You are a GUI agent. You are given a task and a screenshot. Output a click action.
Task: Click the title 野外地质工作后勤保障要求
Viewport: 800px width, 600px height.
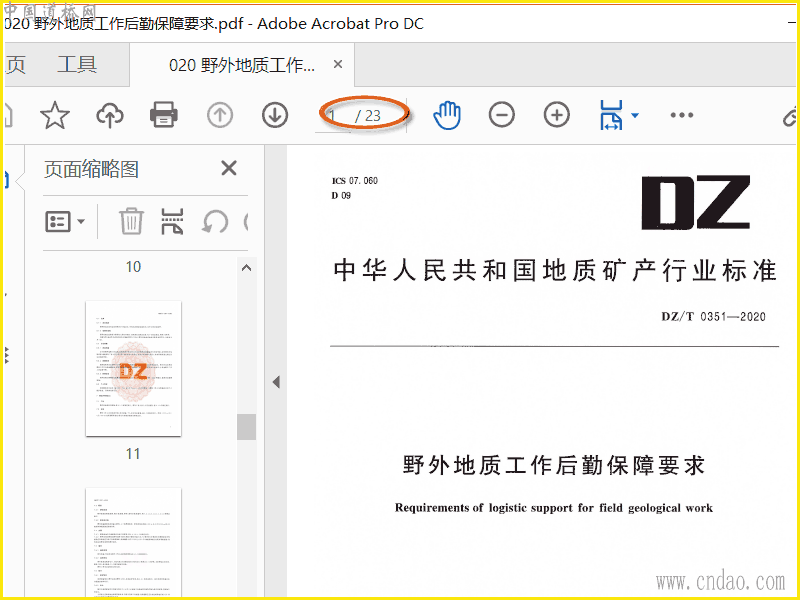[x=554, y=465]
